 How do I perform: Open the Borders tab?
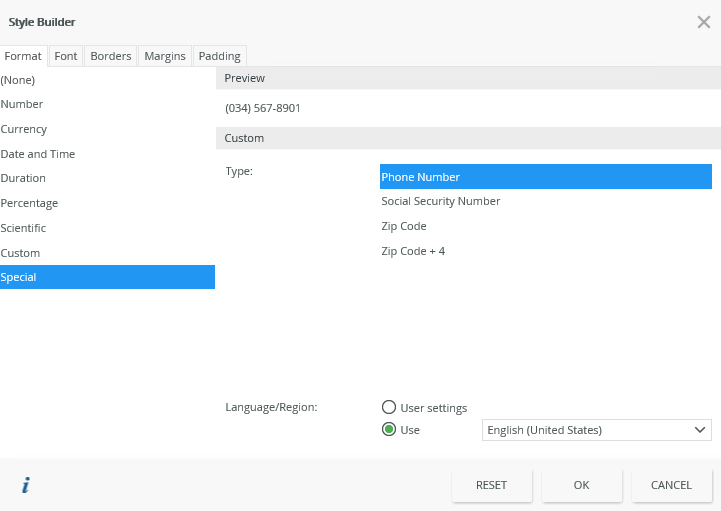coord(111,56)
